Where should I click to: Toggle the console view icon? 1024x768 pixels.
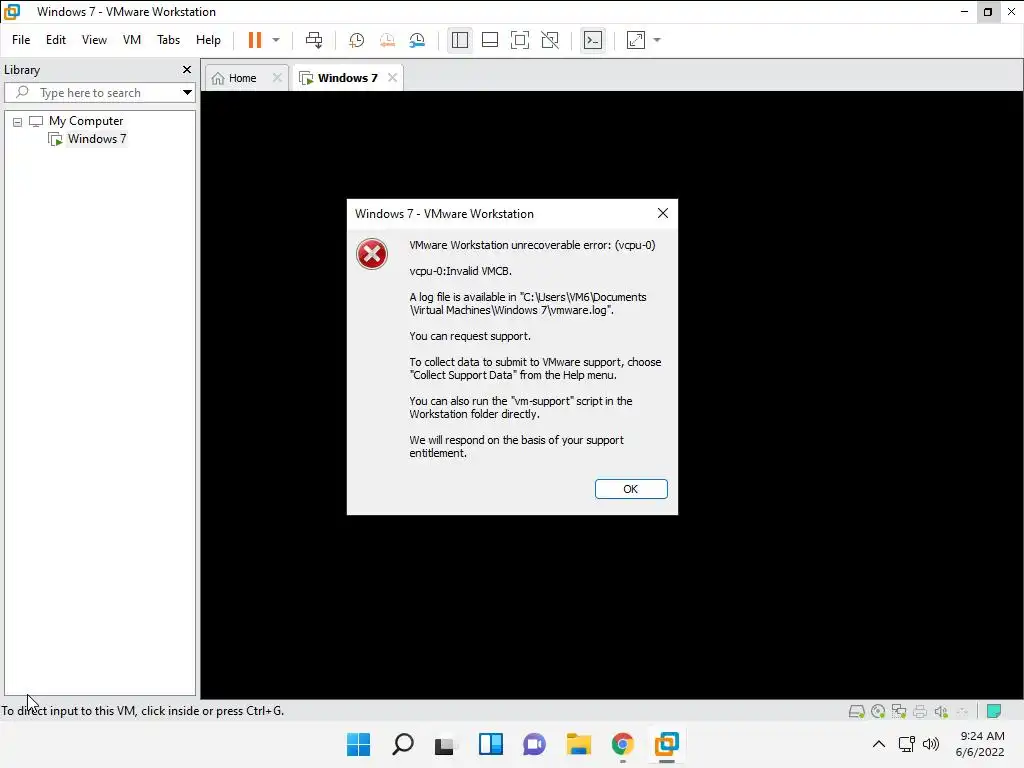point(593,40)
